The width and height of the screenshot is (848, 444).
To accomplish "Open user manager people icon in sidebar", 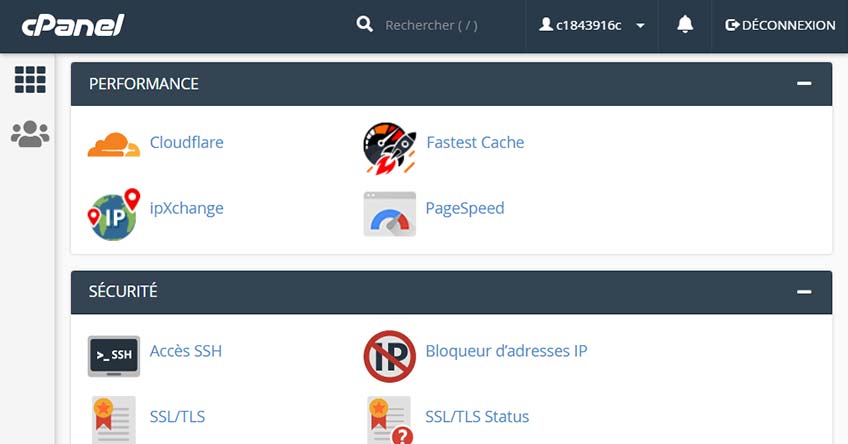I will 30,134.
